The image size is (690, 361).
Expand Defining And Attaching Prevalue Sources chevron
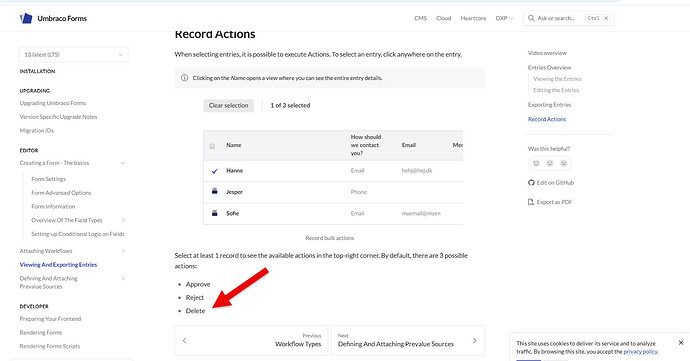pyautogui.click(x=123, y=278)
